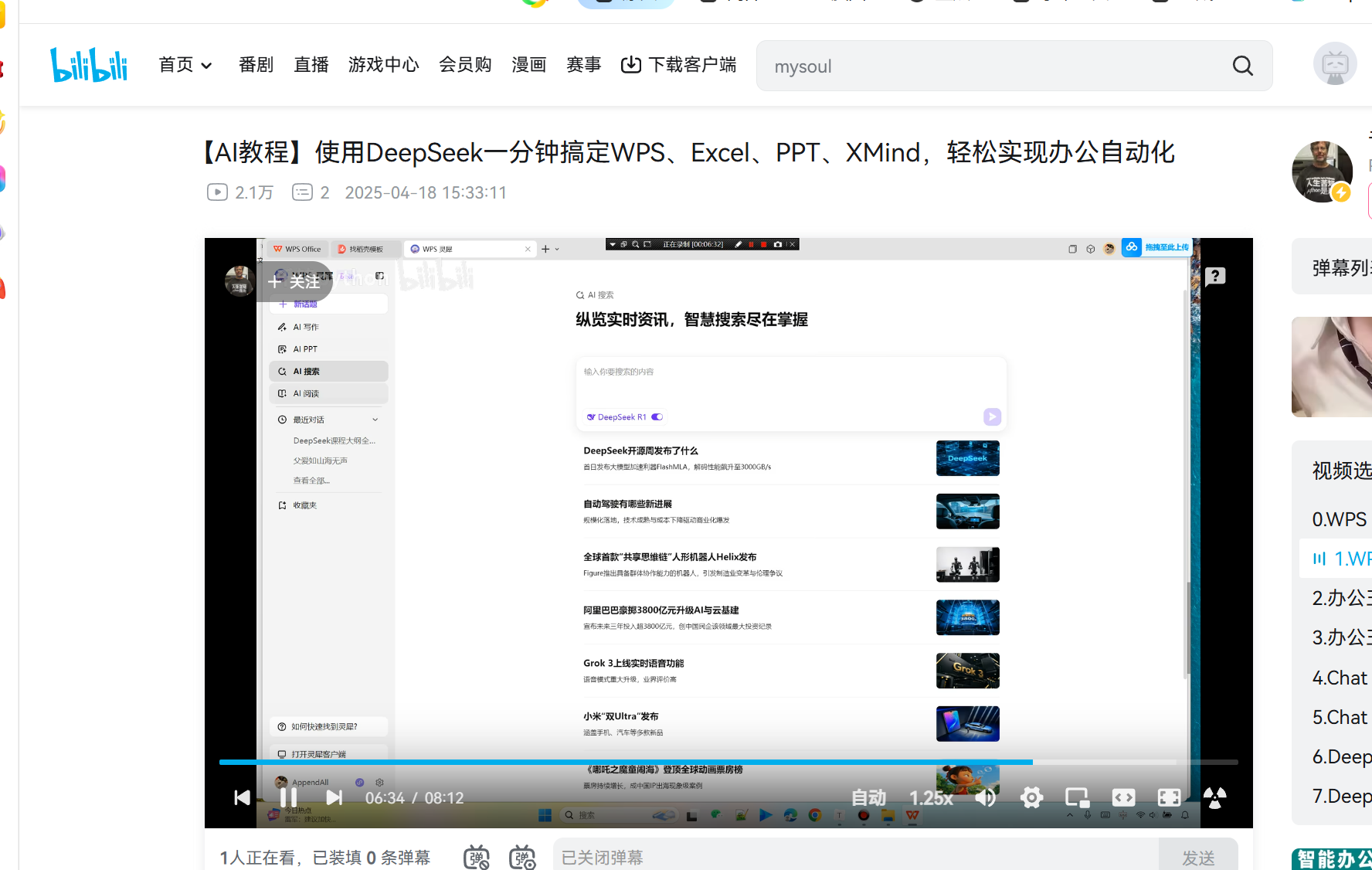The height and width of the screenshot is (870, 1372).
Task: Open the Grok 3上线实时语音功能 news thumbnail
Action: pos(967,671)
